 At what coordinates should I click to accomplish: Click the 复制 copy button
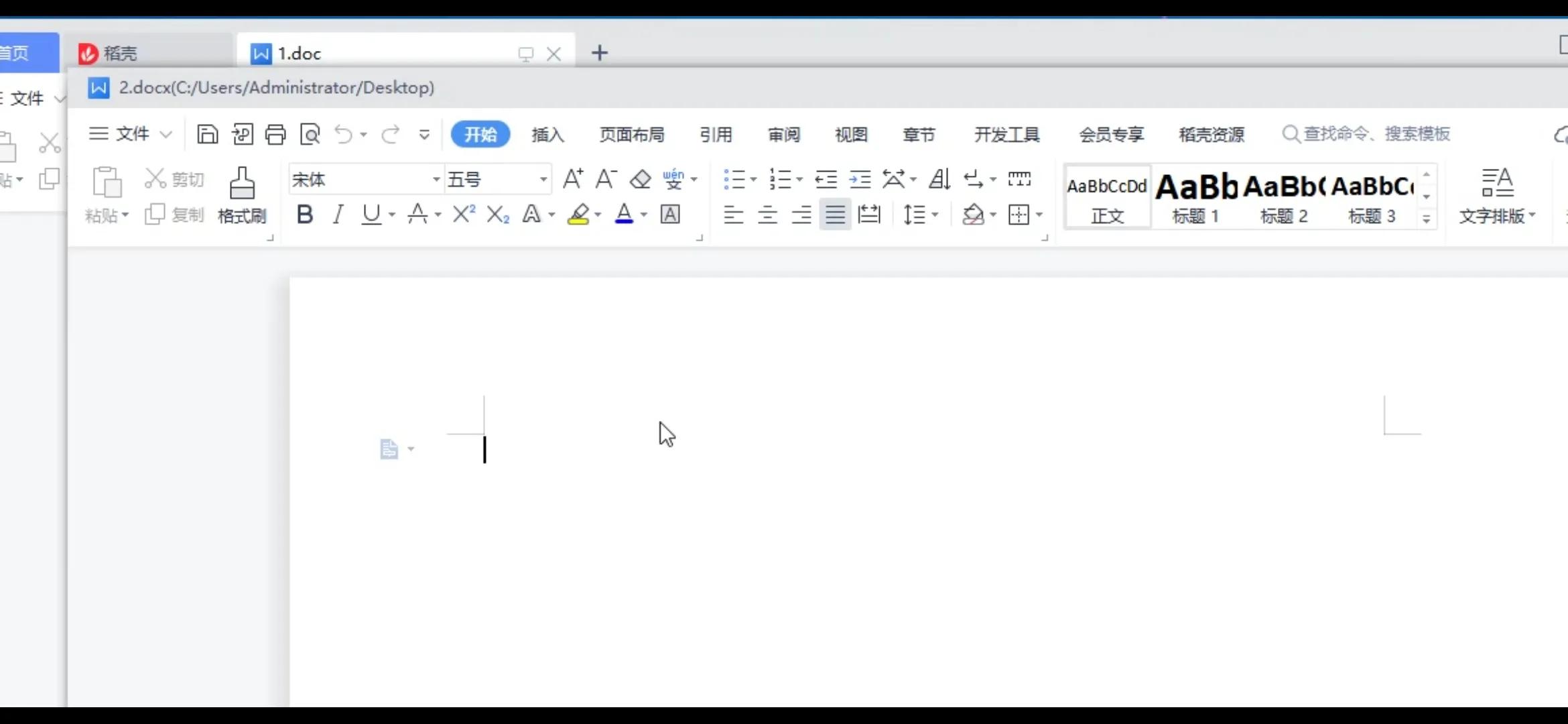click(173, 214)
